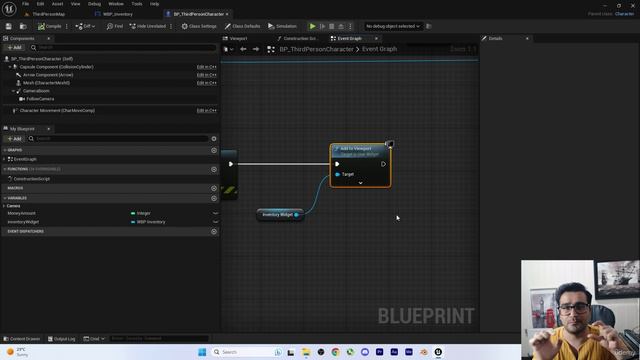Screen dimensions: 640x360
Task: Click Edit in C++ for Arrow Component
Action: (x=207, y=75)
